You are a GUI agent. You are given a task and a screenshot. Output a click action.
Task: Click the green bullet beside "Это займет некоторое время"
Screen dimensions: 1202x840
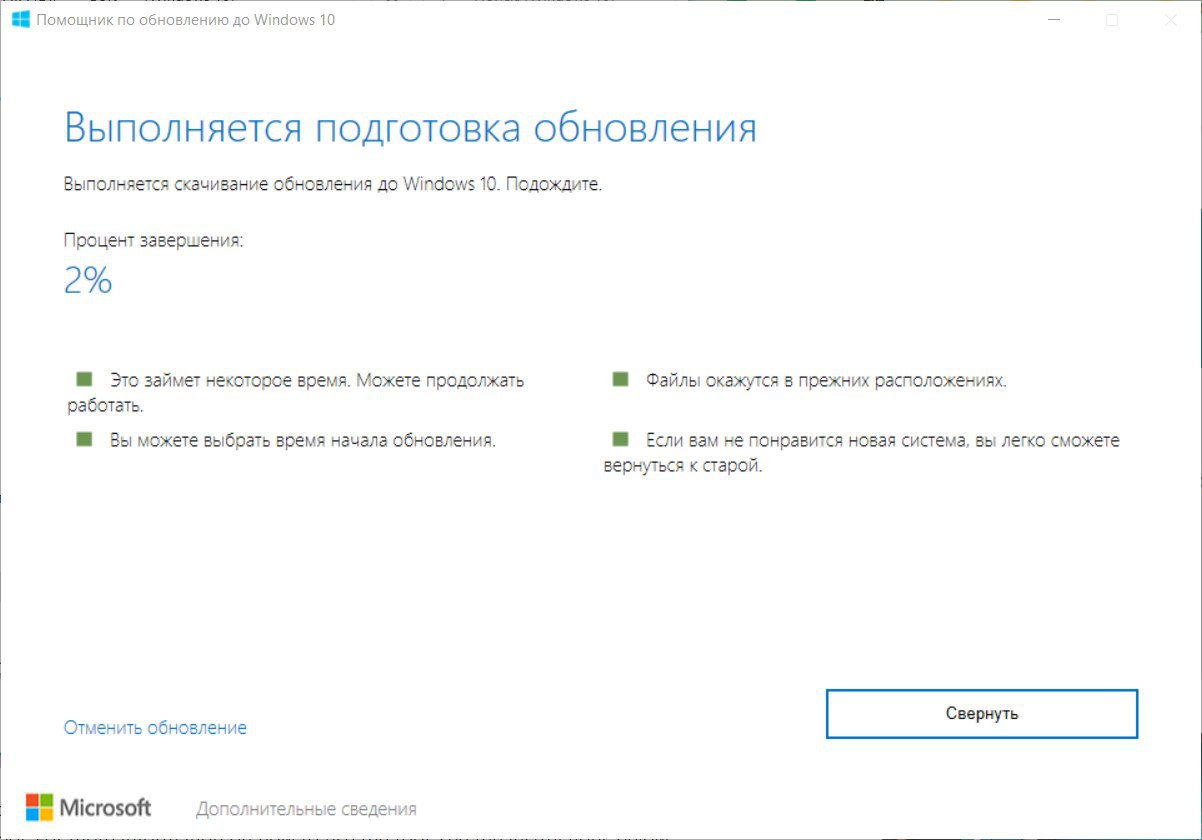pos(84,379)
